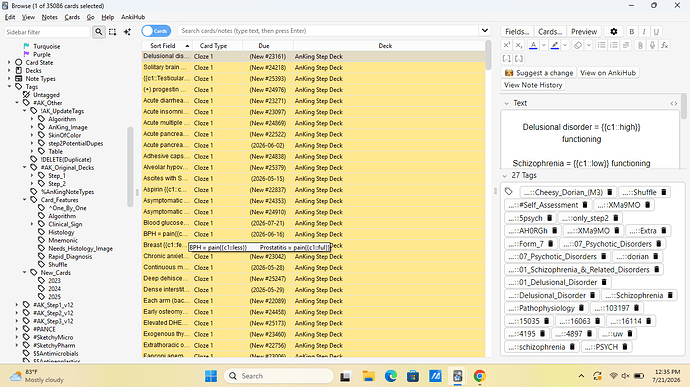Apply superscript formatting

[506, 45]
